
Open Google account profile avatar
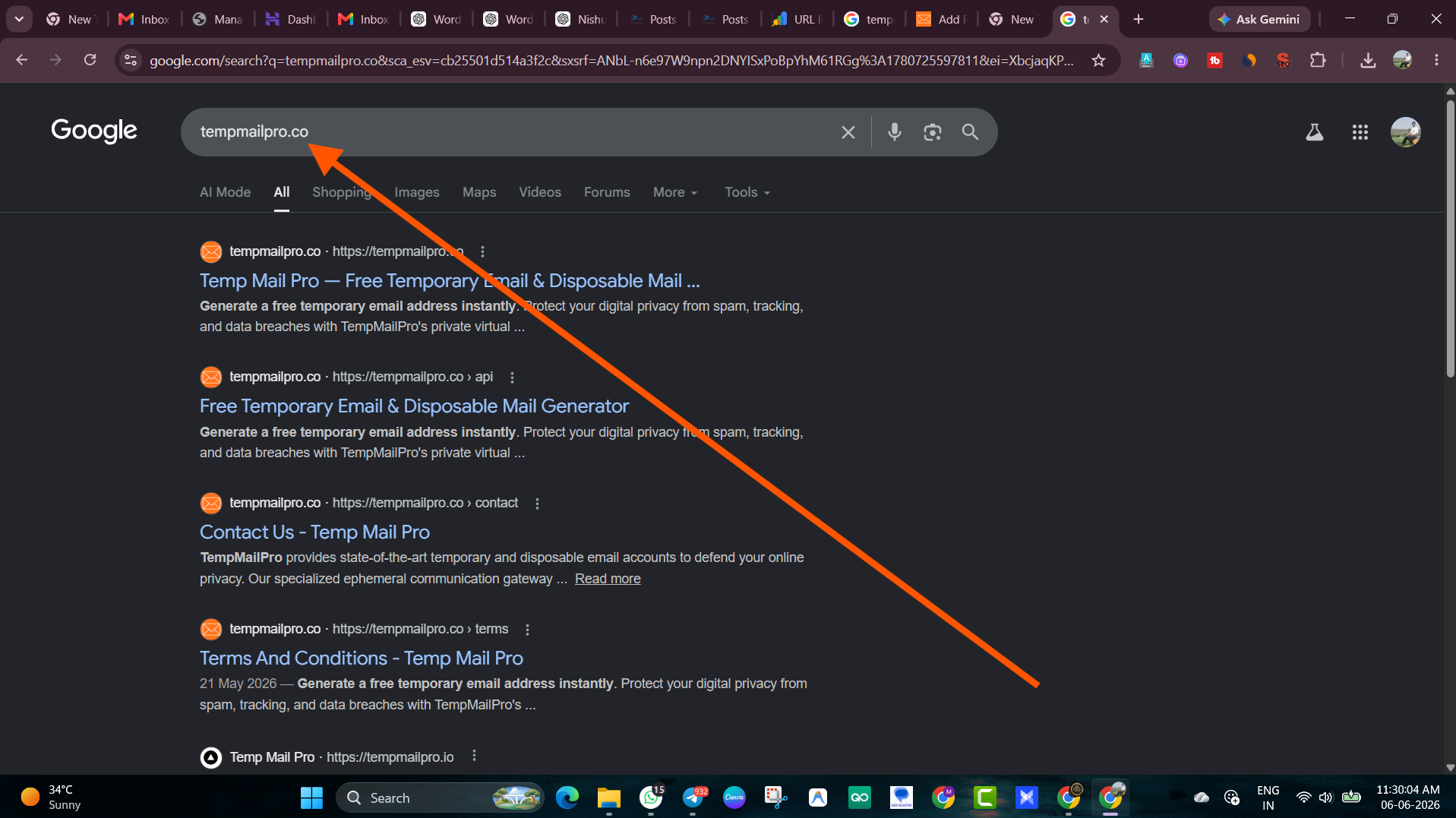coord(1406,132)
